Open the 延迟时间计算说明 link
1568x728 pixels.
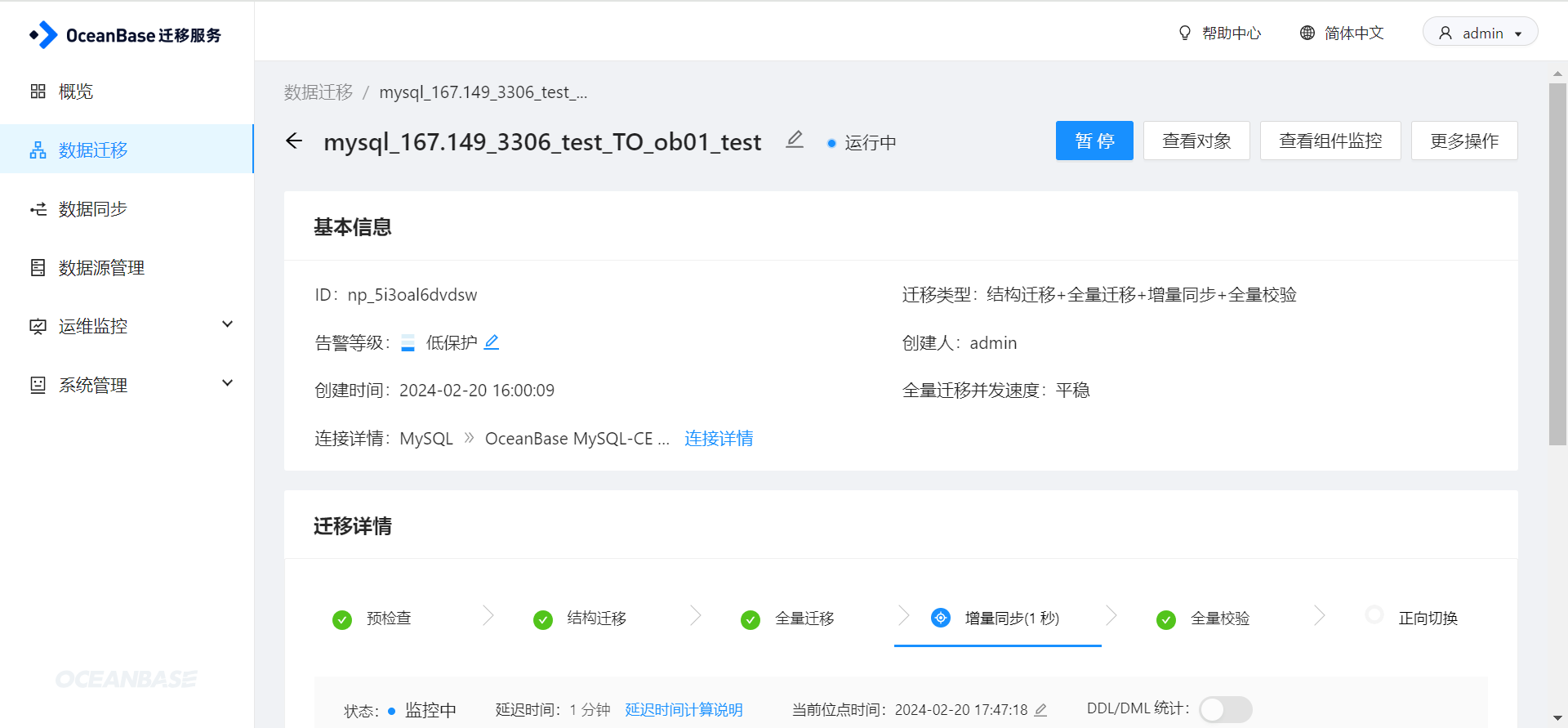pyautogui.click(x=684, y=710)
